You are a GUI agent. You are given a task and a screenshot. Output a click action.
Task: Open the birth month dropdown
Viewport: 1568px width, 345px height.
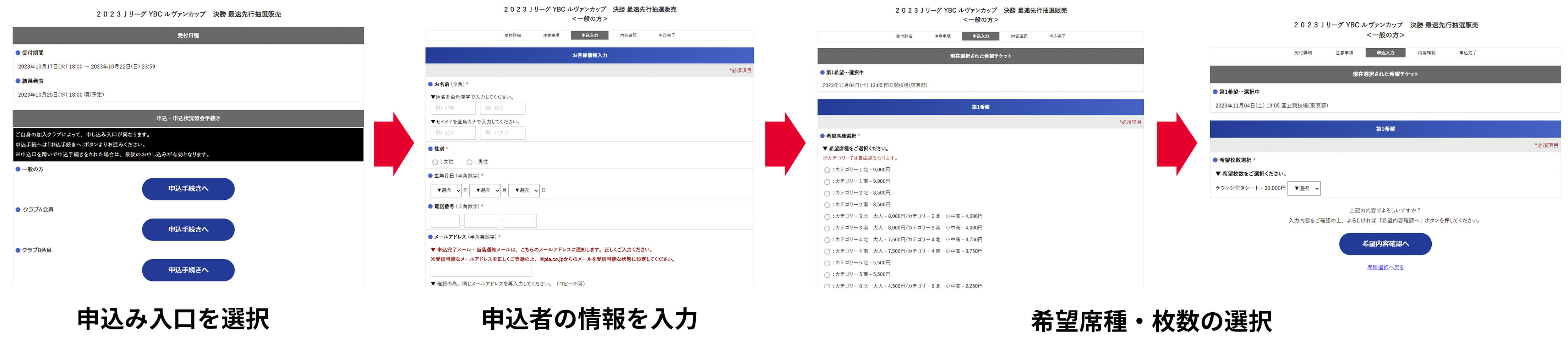click(x=485, y=190)
